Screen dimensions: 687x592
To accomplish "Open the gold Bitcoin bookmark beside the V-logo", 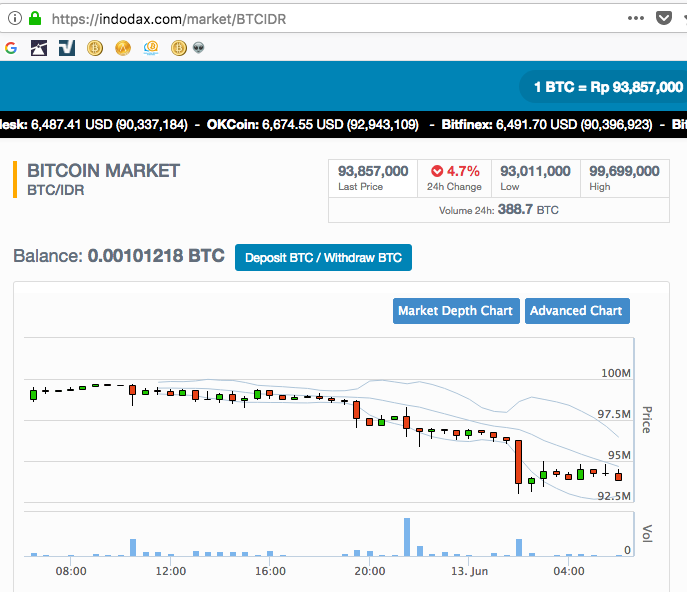I will (x=95, y=48).
